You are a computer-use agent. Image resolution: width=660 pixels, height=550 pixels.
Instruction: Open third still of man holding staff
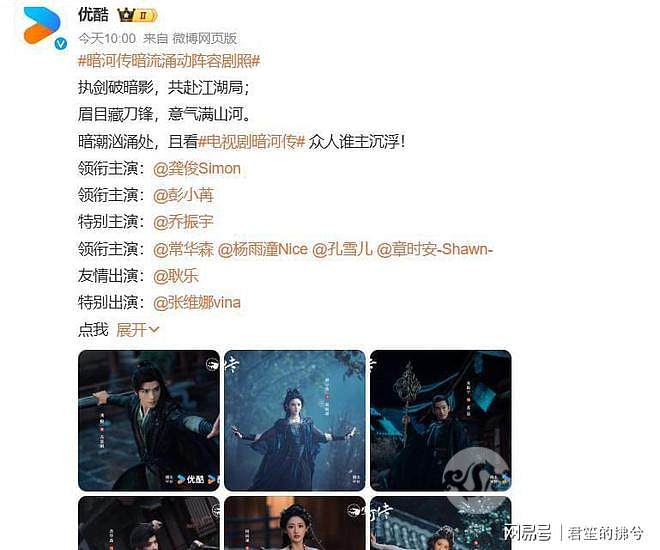click(x=441, y=420)
